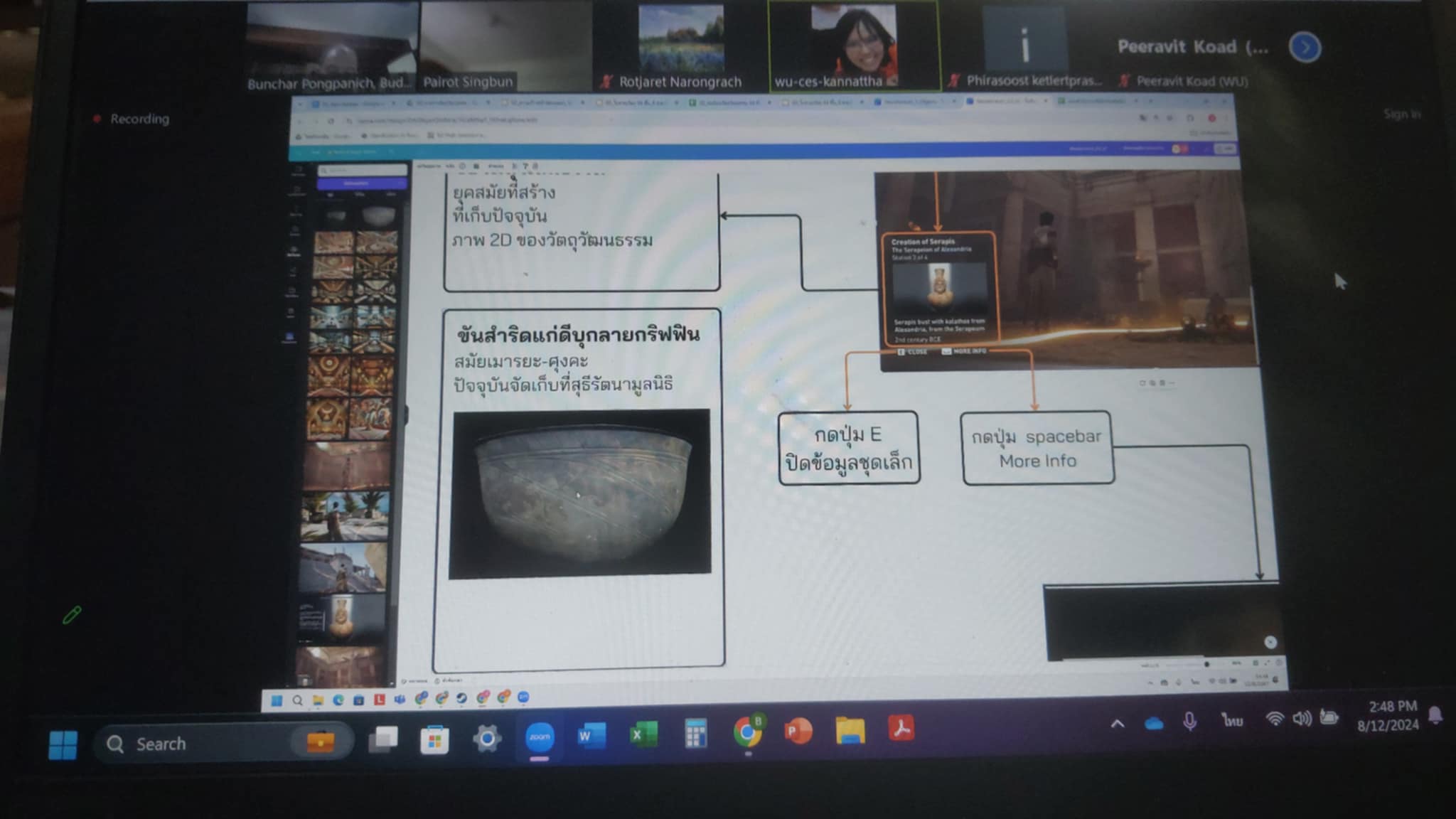This screenshot has height=819, width=1456.
Task: Open Microsoft Store from the taskbar
Action: (x=434, y=741)
